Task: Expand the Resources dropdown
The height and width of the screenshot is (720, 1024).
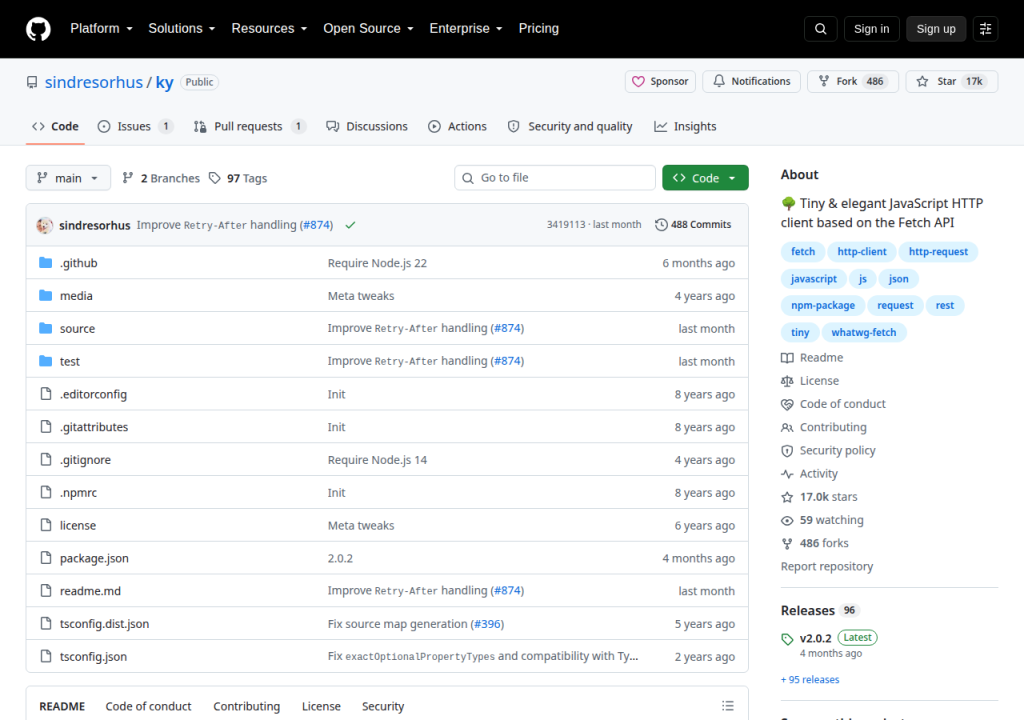Action: [269, 29]
